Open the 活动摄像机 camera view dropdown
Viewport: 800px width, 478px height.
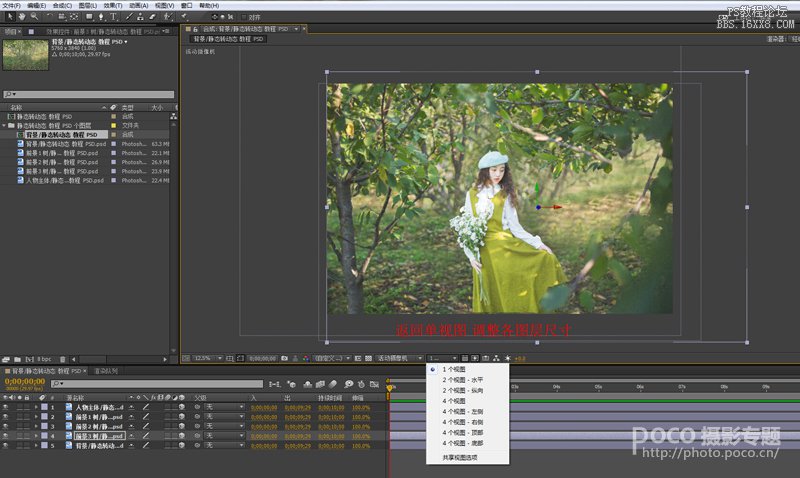tap(399, 358)
